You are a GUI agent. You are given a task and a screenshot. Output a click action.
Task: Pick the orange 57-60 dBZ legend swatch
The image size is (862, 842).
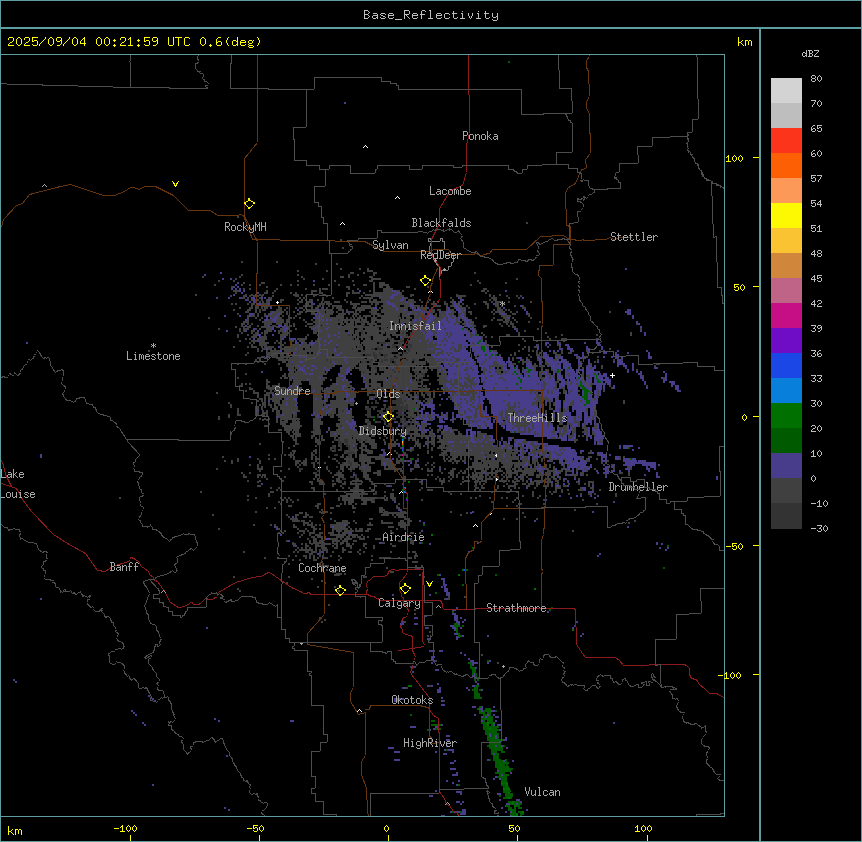786,165
